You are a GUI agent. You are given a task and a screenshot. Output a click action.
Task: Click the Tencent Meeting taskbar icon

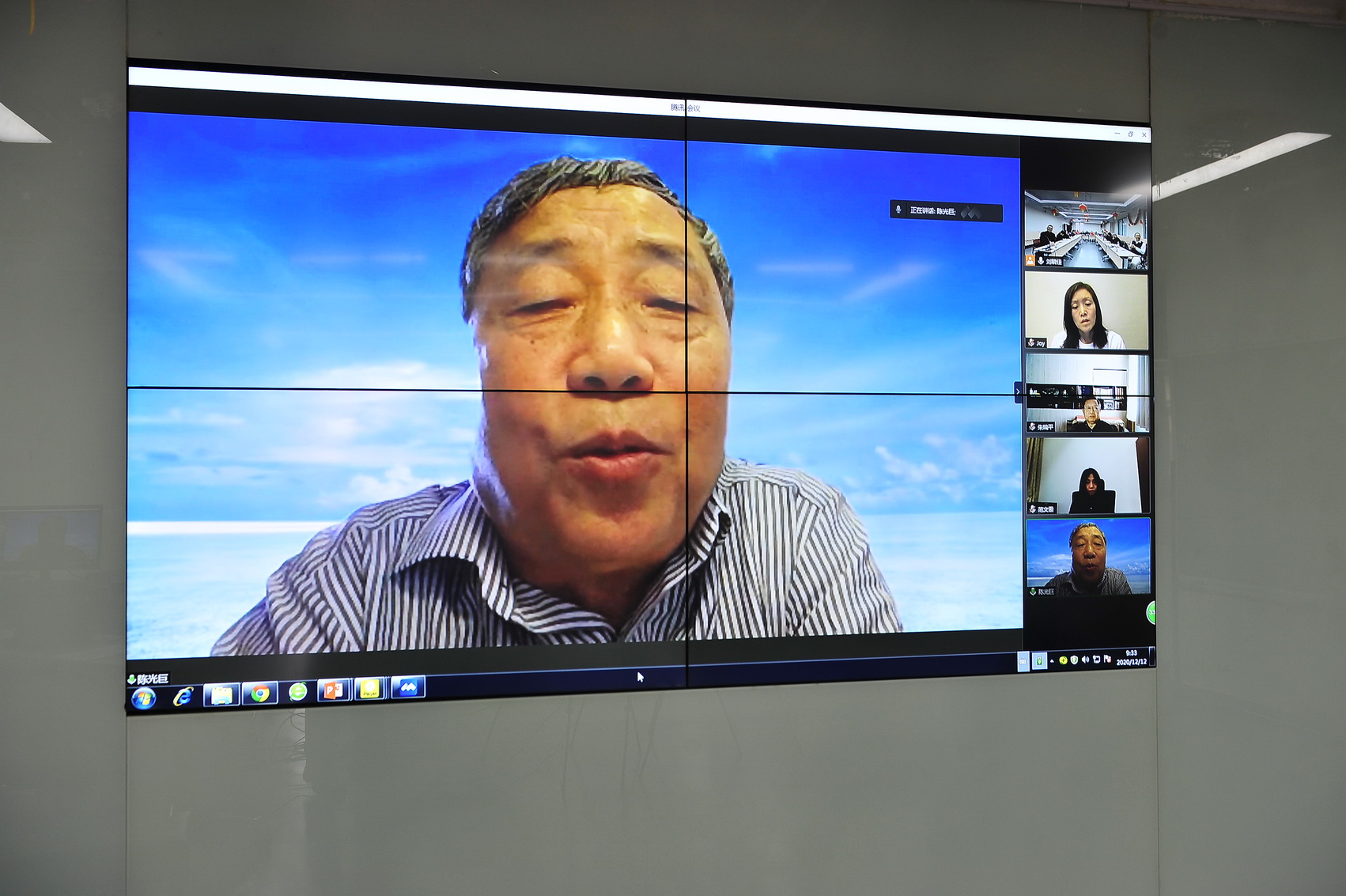[408, 687]
